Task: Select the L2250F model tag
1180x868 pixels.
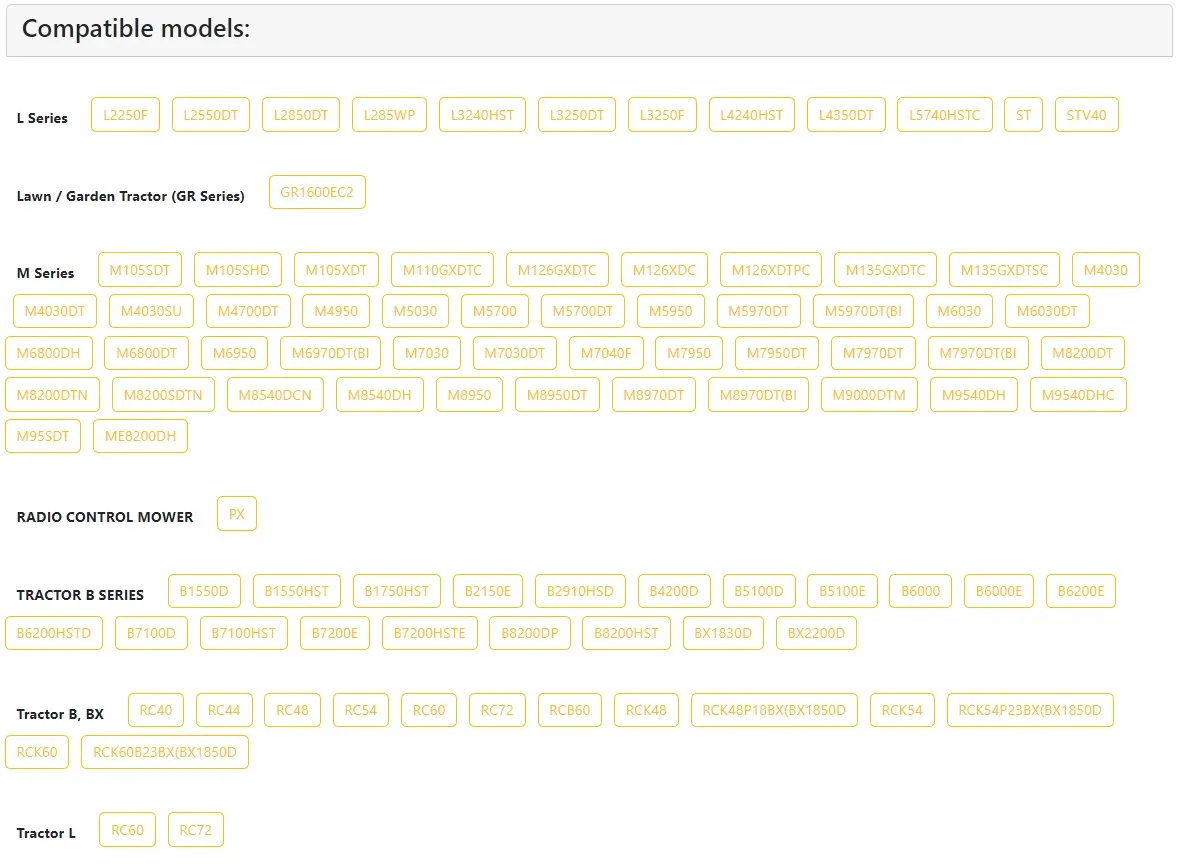Action: (125, 115)
